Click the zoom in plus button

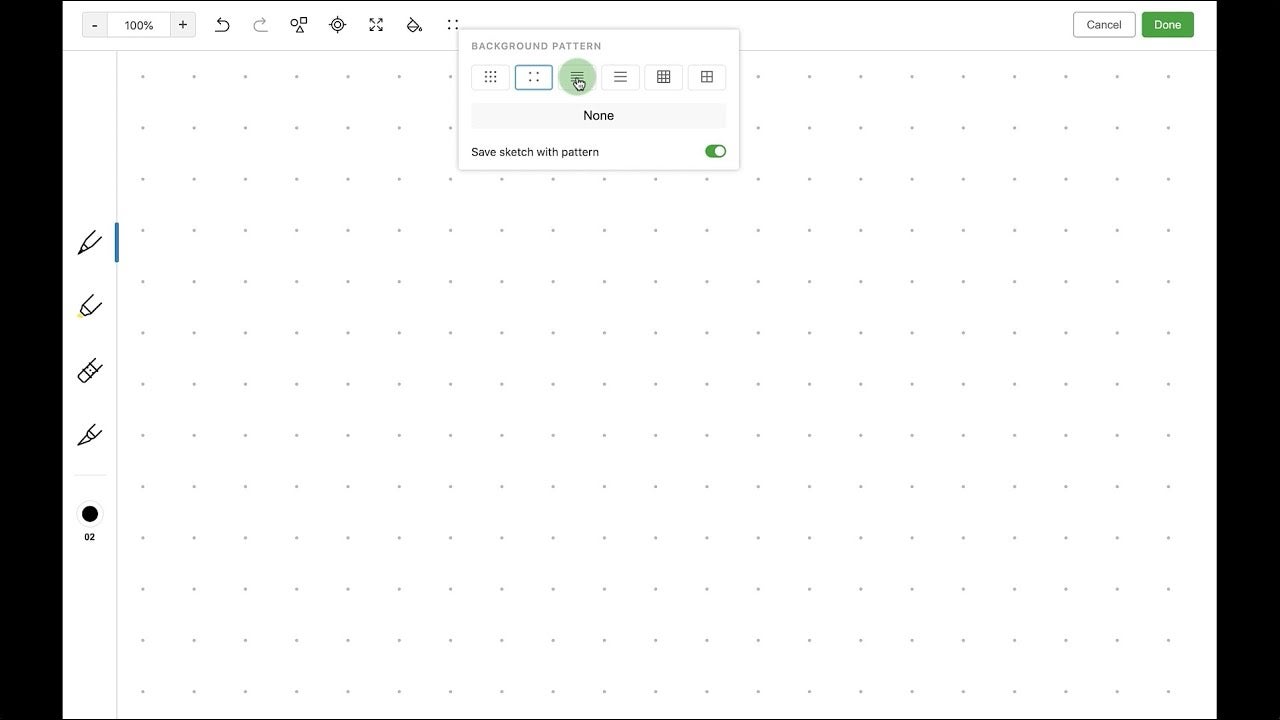(x=183, y=25)
